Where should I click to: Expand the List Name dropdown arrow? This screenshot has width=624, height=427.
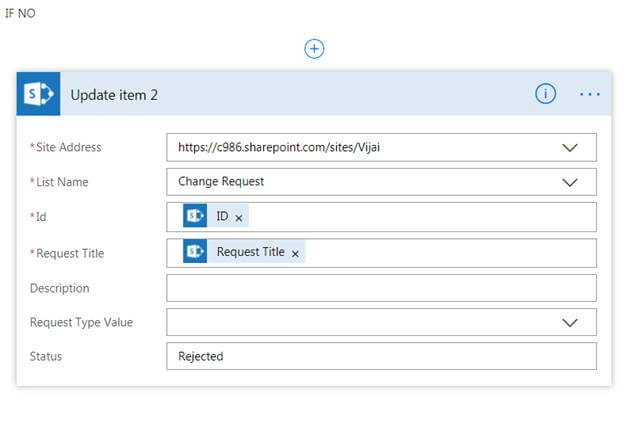(x=570, y=183)
